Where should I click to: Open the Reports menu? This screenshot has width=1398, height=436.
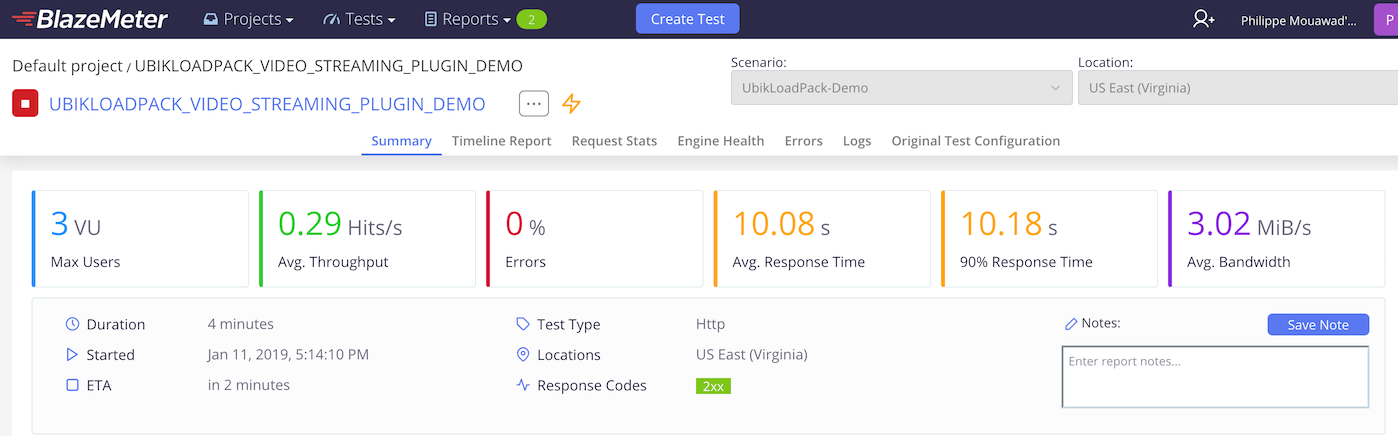coord(467,19)
